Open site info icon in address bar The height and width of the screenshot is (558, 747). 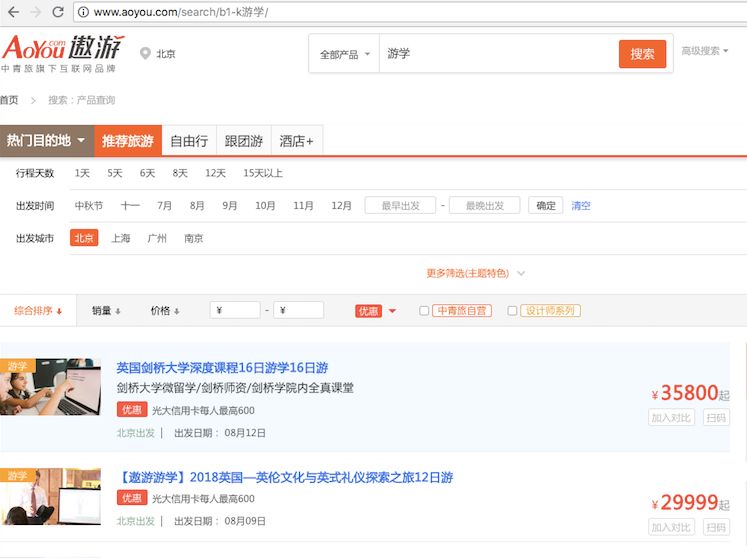click(83, 12)
